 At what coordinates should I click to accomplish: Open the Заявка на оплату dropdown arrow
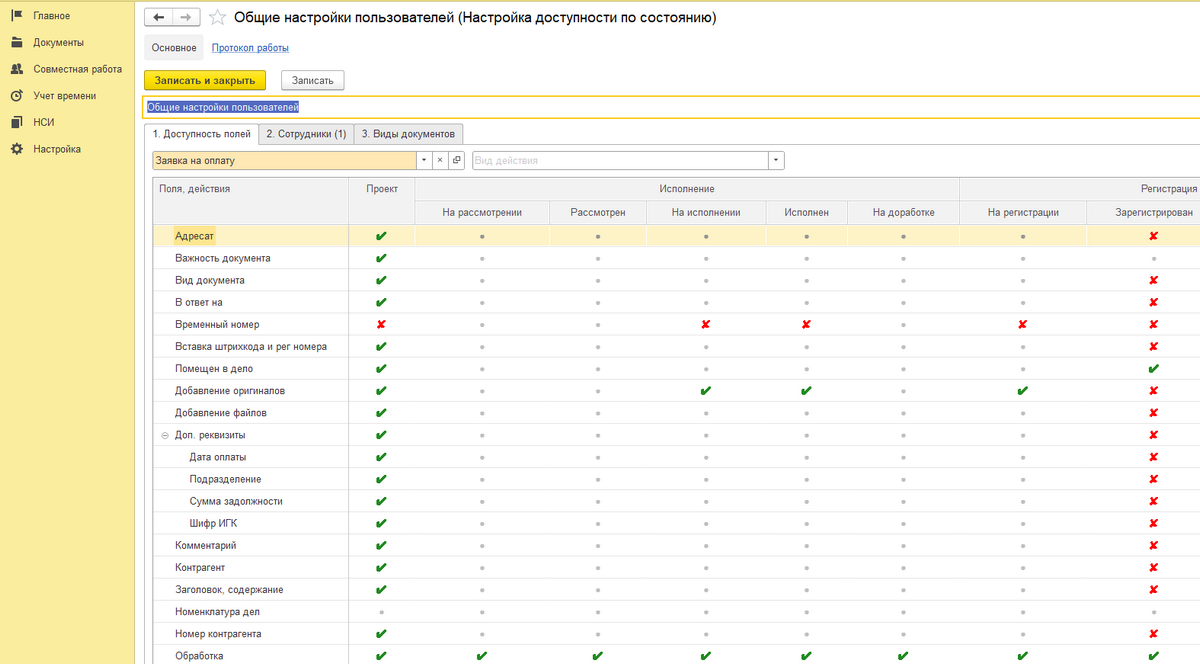point(424,160)
